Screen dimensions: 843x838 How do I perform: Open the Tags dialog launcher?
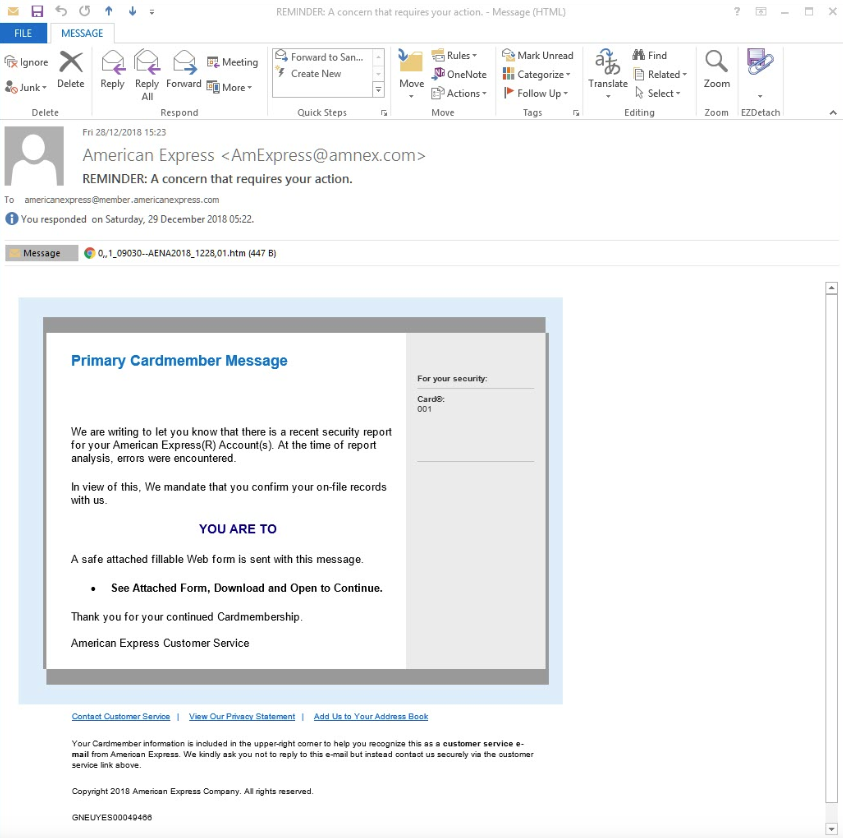(576, 113)
